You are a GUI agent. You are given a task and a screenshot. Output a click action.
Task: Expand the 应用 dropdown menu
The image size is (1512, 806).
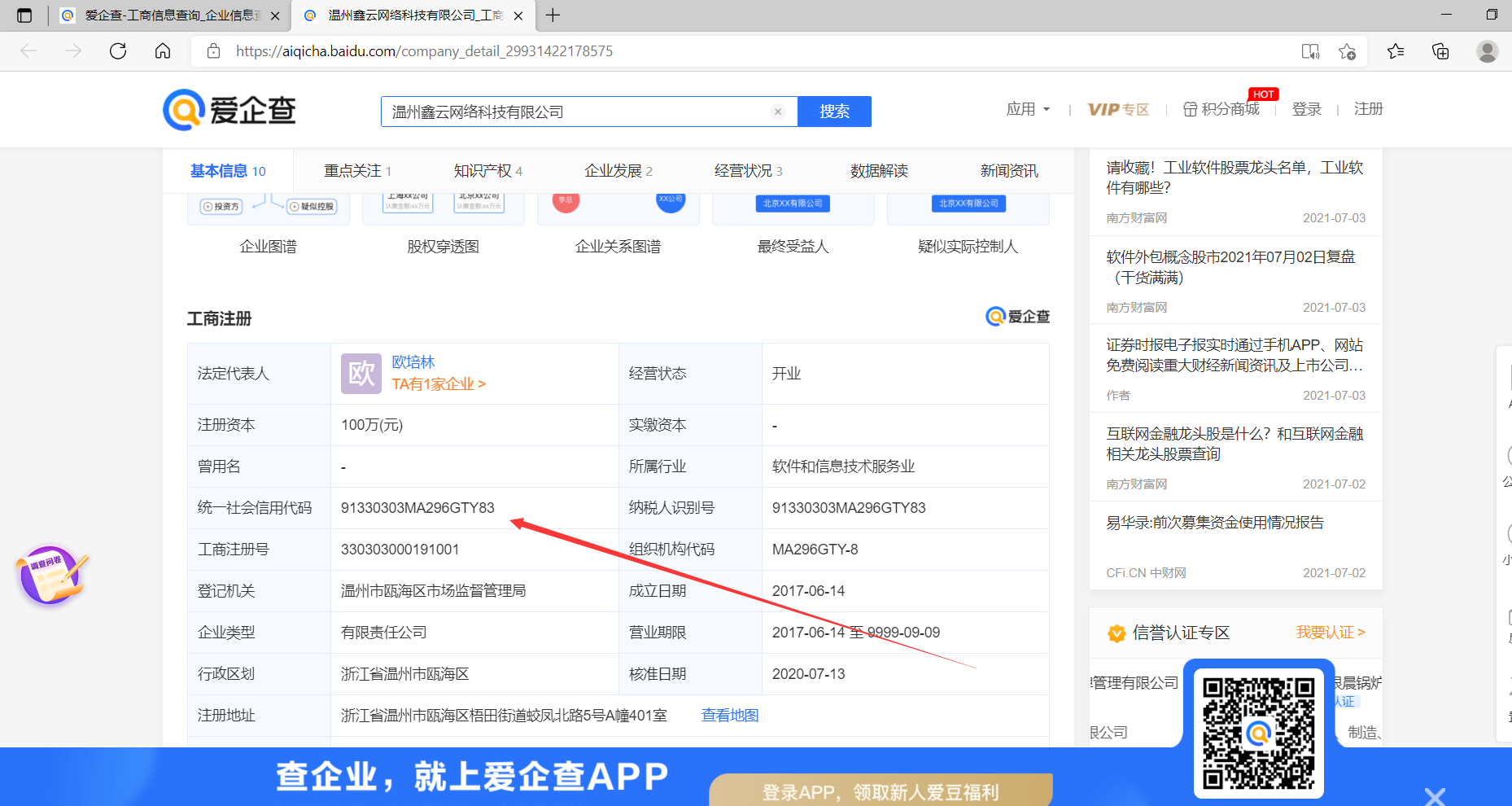[1028, 109]
